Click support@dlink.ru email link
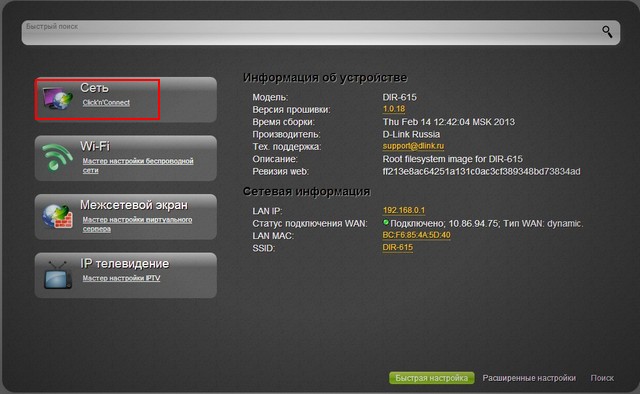 413,146
